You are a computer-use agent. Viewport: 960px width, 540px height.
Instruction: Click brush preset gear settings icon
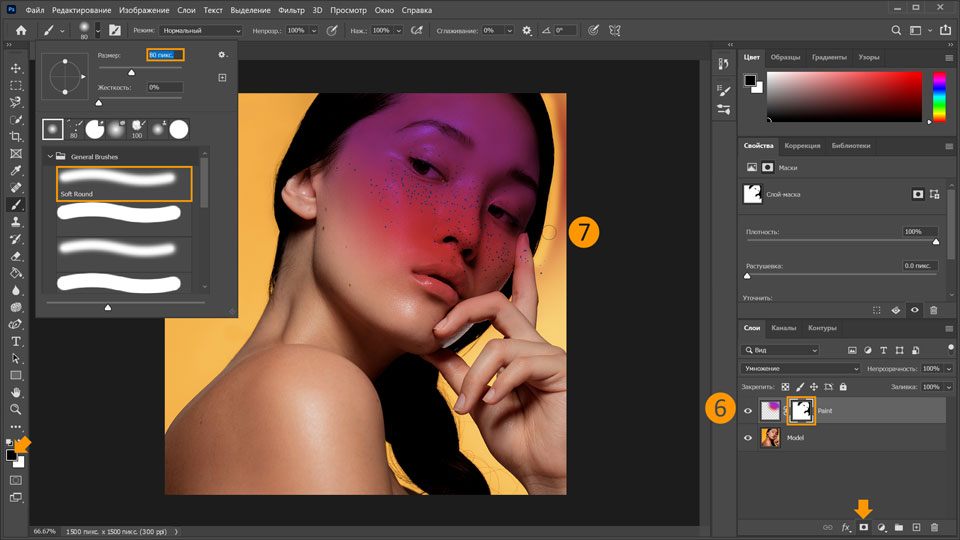222,55
